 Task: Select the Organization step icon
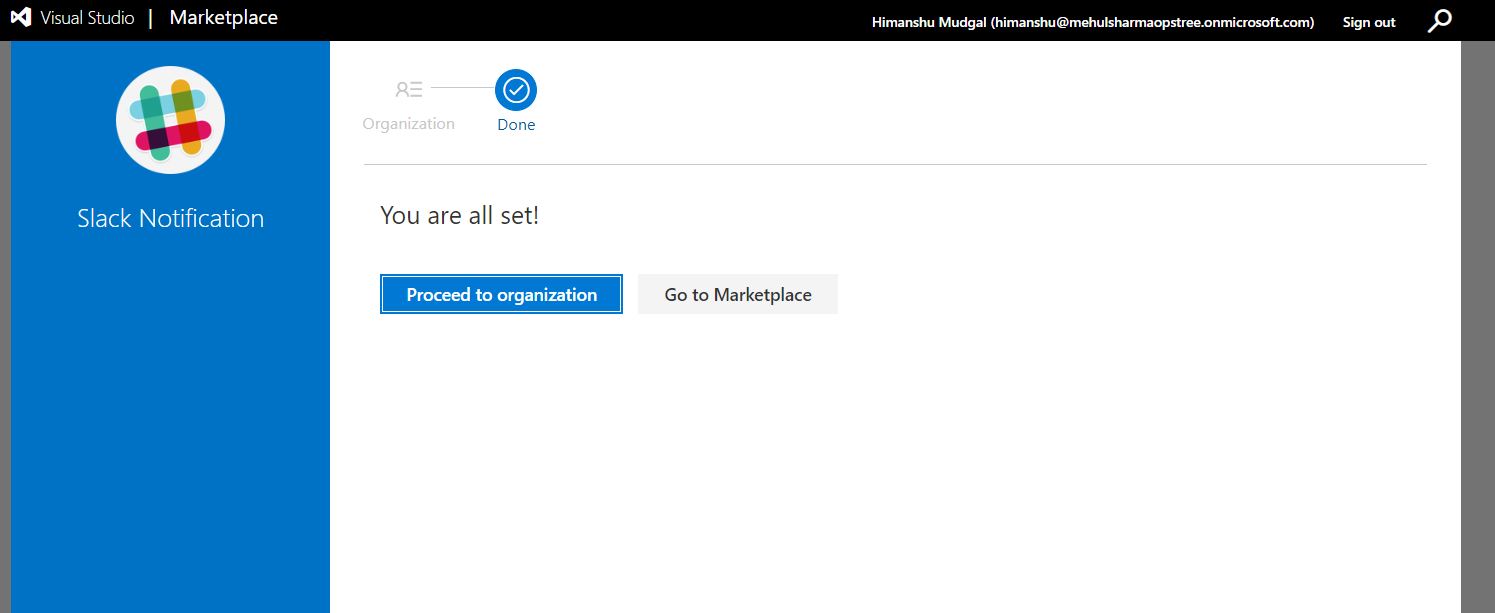click(x=408, y=90)
